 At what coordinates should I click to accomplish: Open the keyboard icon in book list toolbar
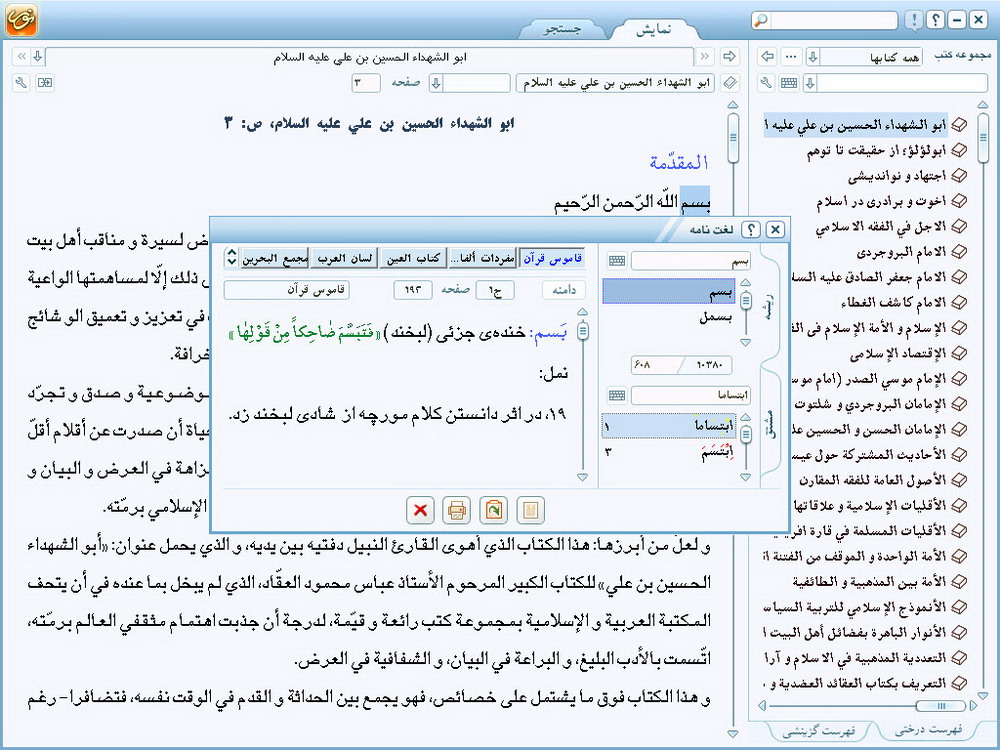click(x=789, y=83)
